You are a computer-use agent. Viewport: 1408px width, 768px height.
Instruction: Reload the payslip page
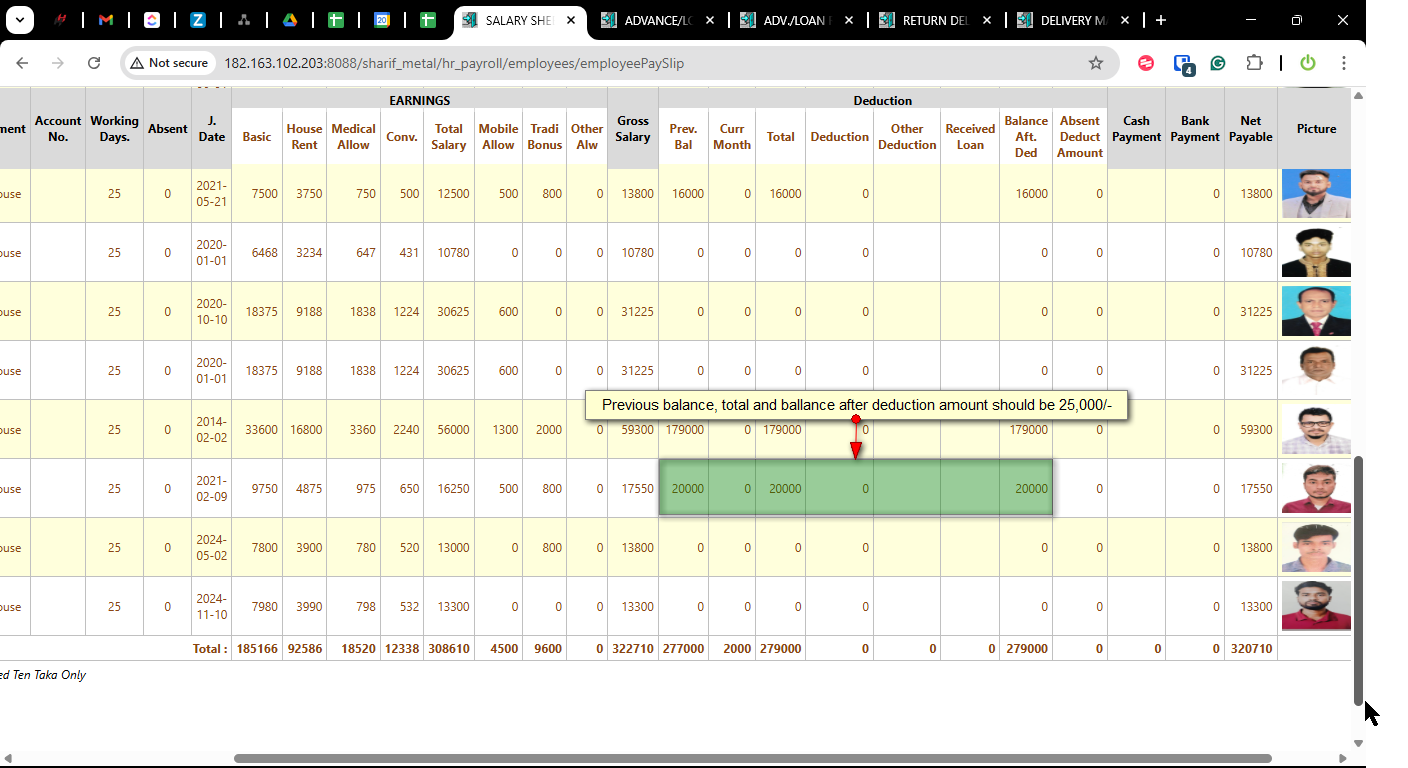(94, 63)
